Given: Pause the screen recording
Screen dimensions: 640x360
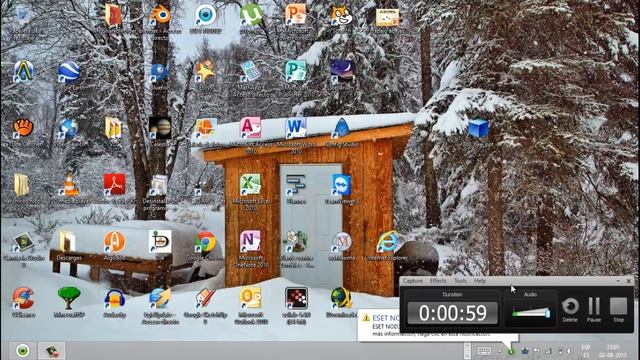Looking at the screenshot, I should pyautogui.click(x=594, y=309).
